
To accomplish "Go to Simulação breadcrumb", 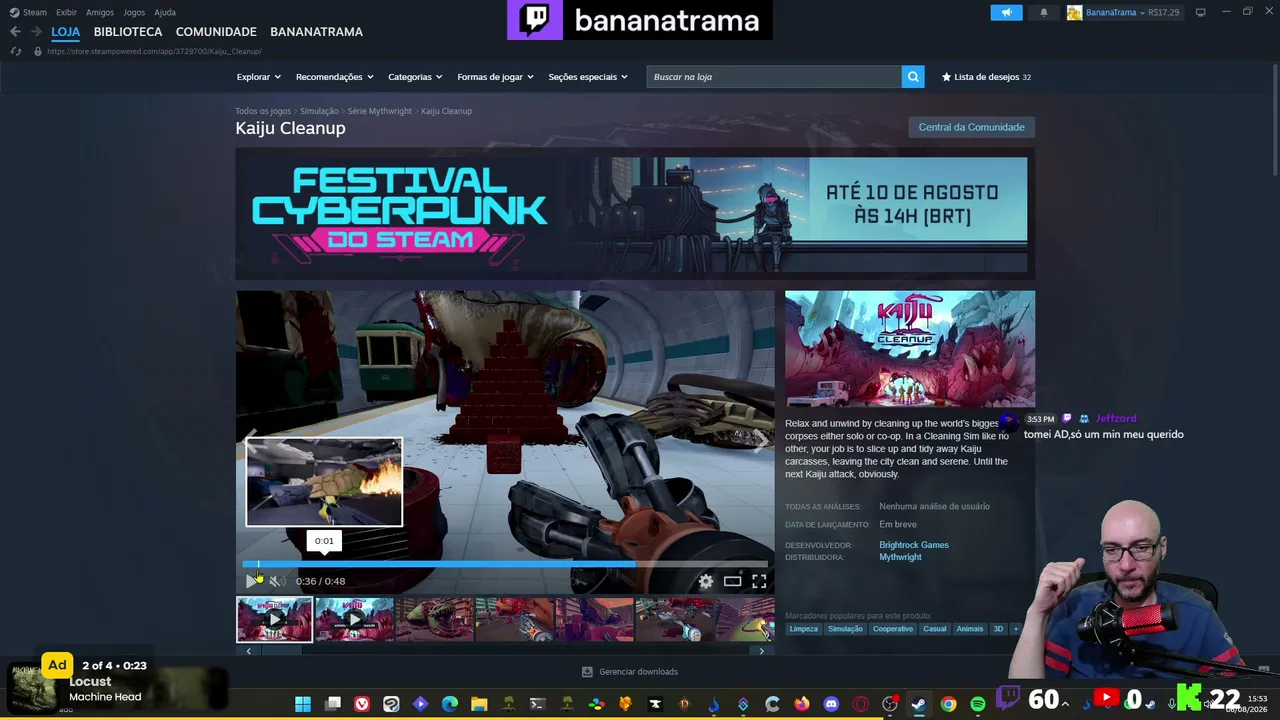I will 319,111.
